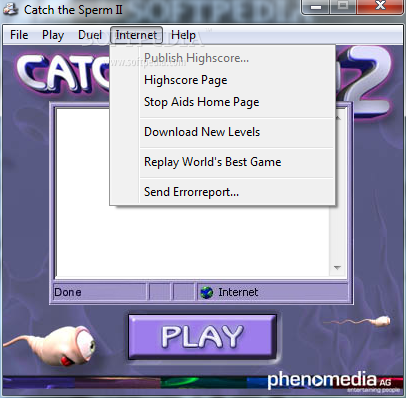
Task: Open the File menu
Action: pyautogui.click(x=19, y=35)
